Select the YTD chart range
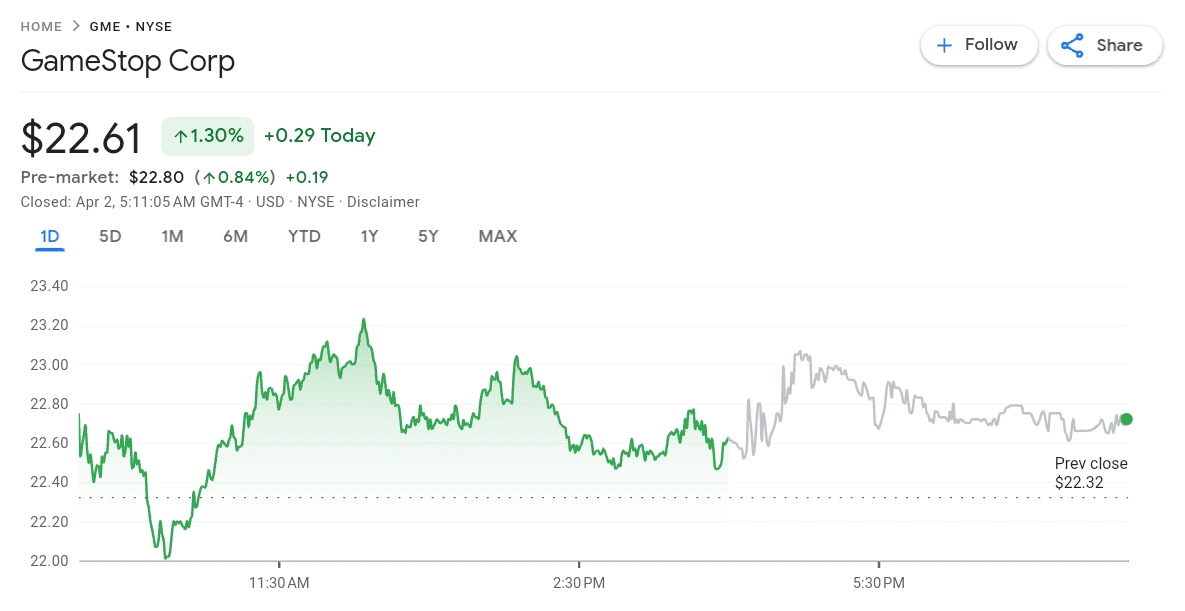The width and height of the screenshot is (1185, 611). click(x=304, y=236)
